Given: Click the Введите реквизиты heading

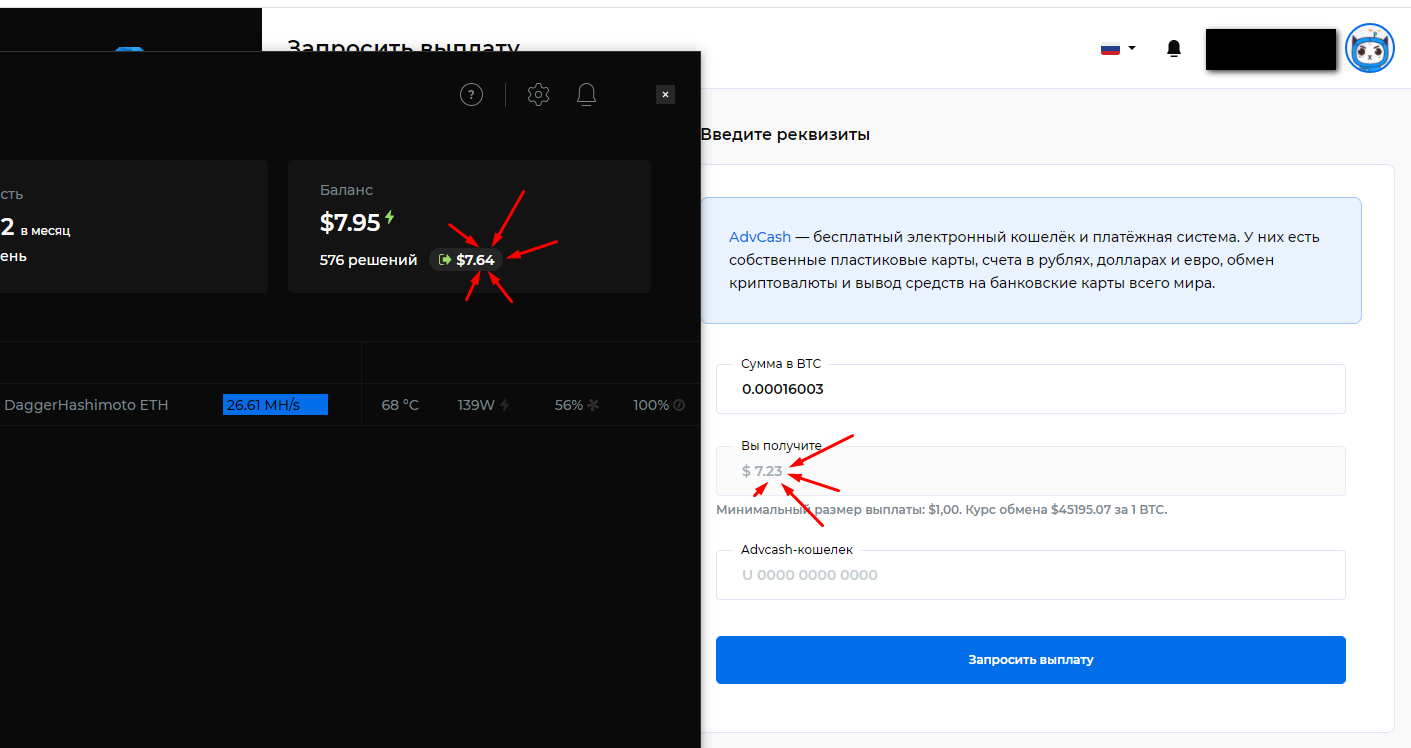Looking at the screenshot, I should tap(785, 134).
